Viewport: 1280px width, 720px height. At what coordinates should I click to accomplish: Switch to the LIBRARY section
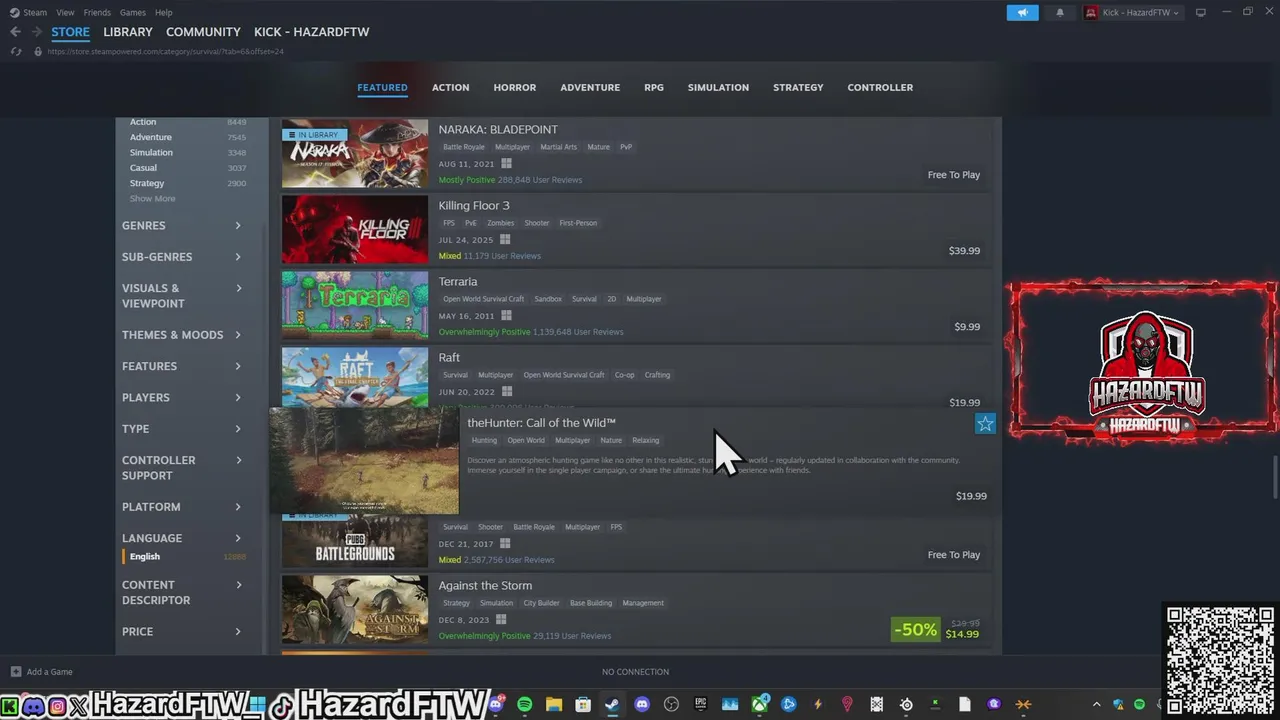[128, 32]
